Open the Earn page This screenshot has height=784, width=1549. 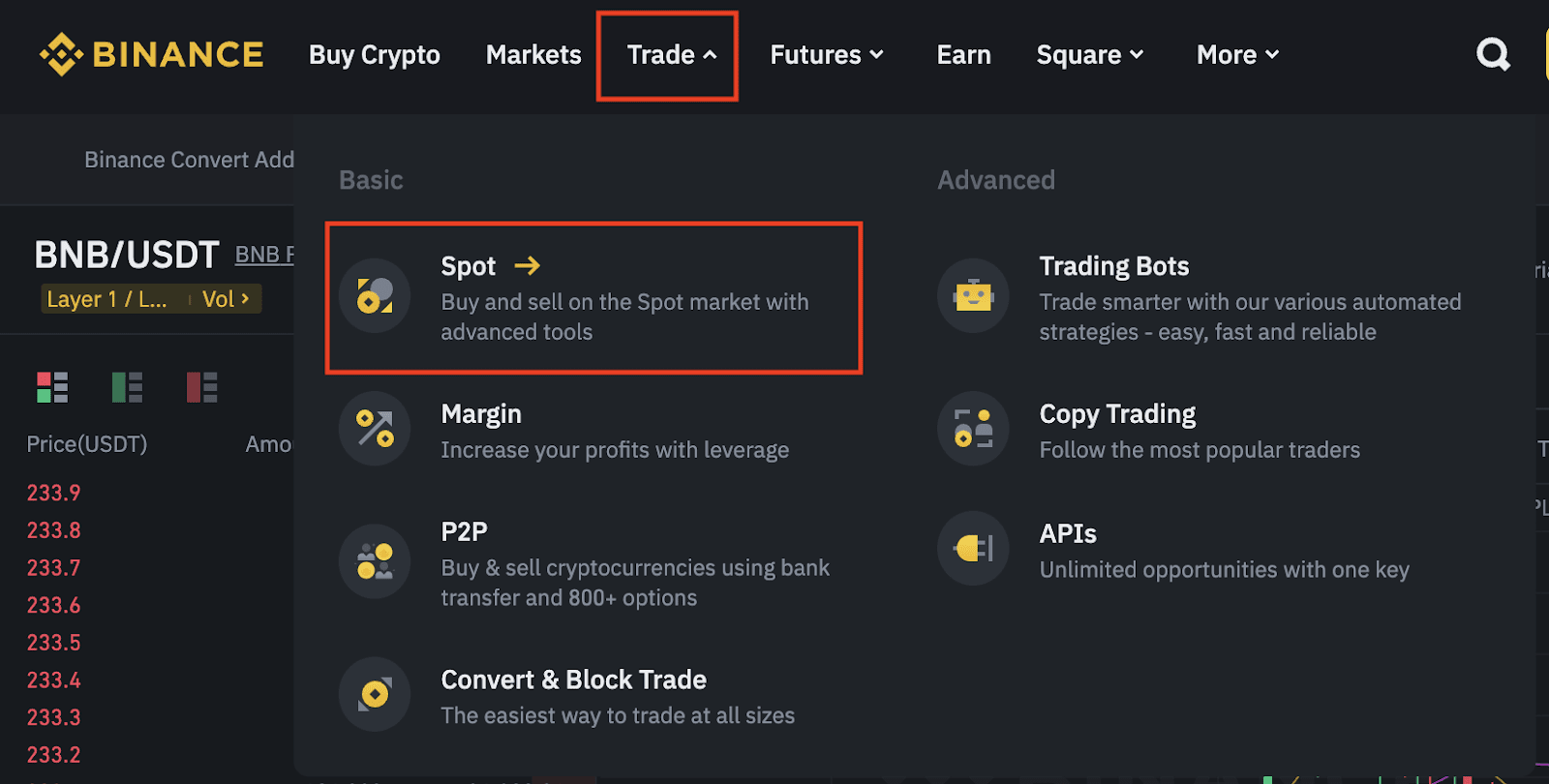(963, 55)
